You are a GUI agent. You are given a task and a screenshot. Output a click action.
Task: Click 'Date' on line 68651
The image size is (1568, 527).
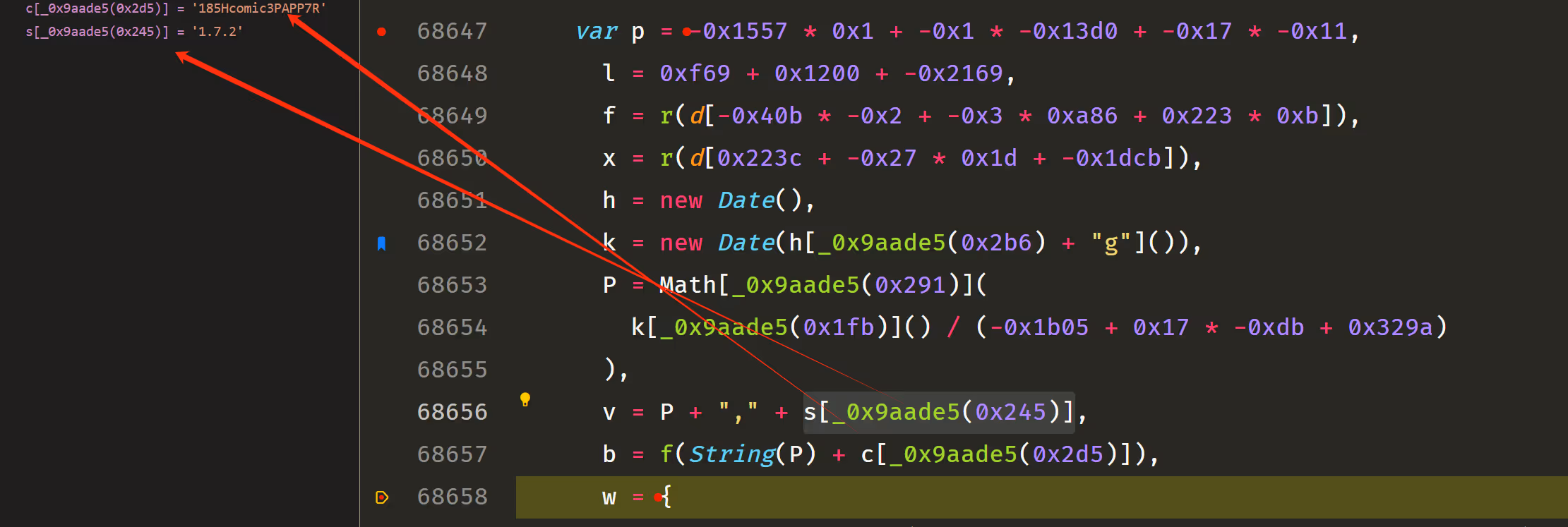746,200
